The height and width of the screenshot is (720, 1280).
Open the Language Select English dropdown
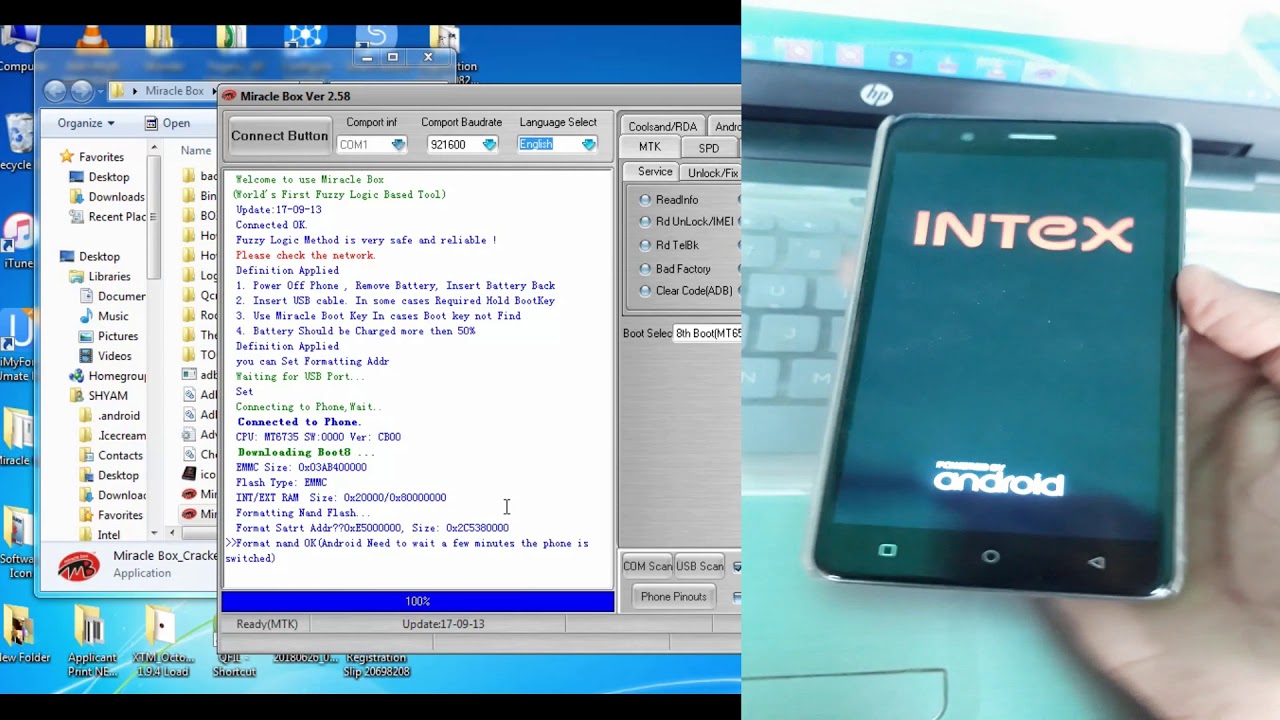click(x=589, y=145)
